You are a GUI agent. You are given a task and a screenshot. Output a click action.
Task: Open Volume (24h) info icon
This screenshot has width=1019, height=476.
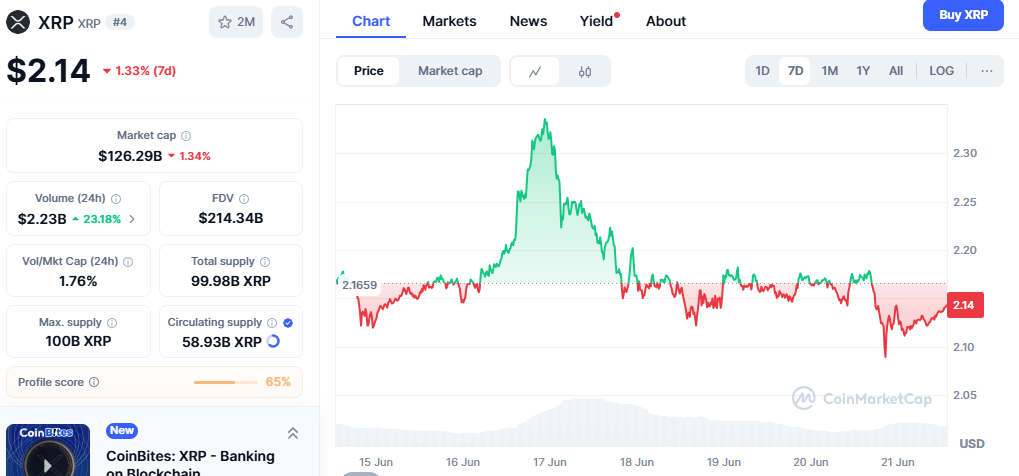click(116, 199)
